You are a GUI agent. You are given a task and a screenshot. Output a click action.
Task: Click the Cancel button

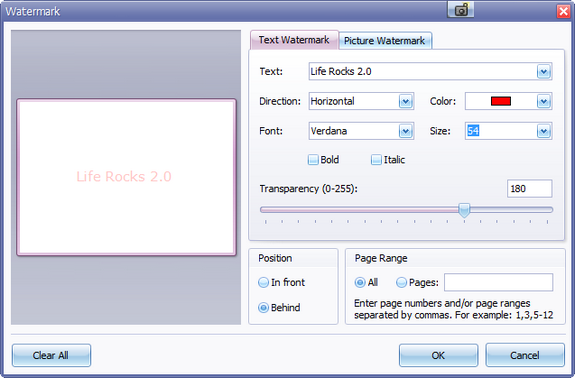(525, 355)
